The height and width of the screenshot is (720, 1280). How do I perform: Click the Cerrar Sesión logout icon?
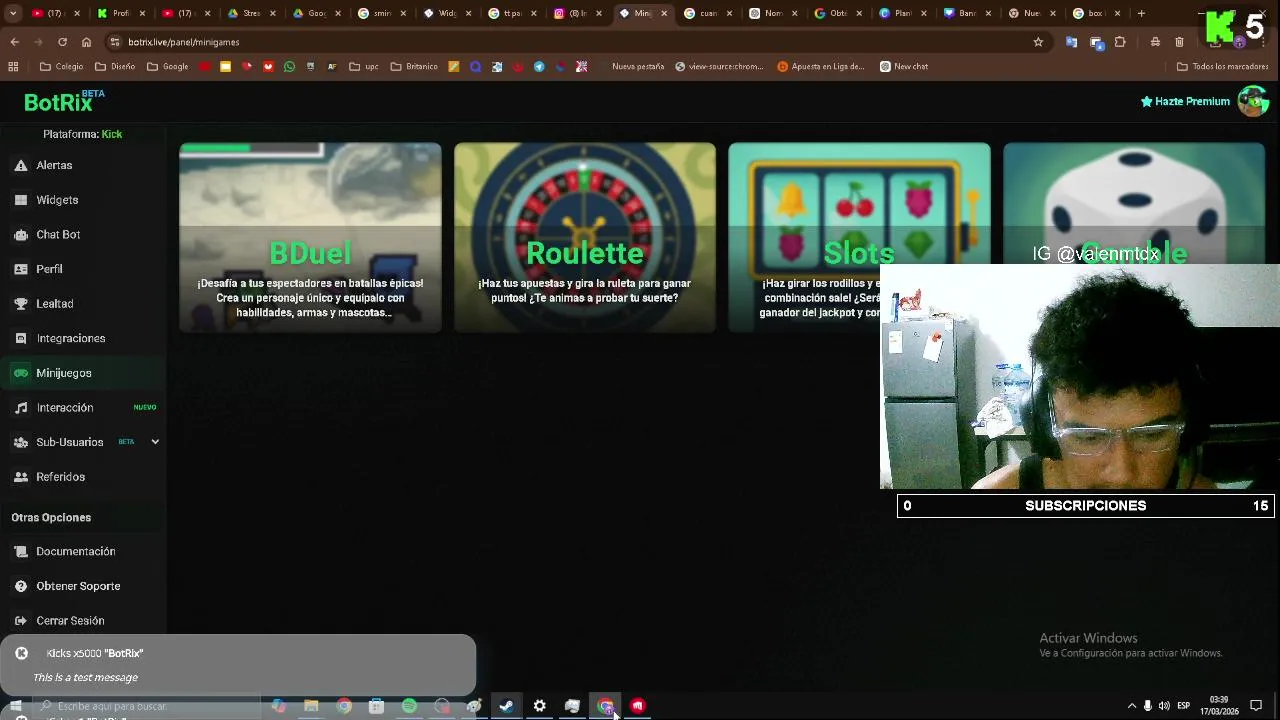tap(21, 621)
